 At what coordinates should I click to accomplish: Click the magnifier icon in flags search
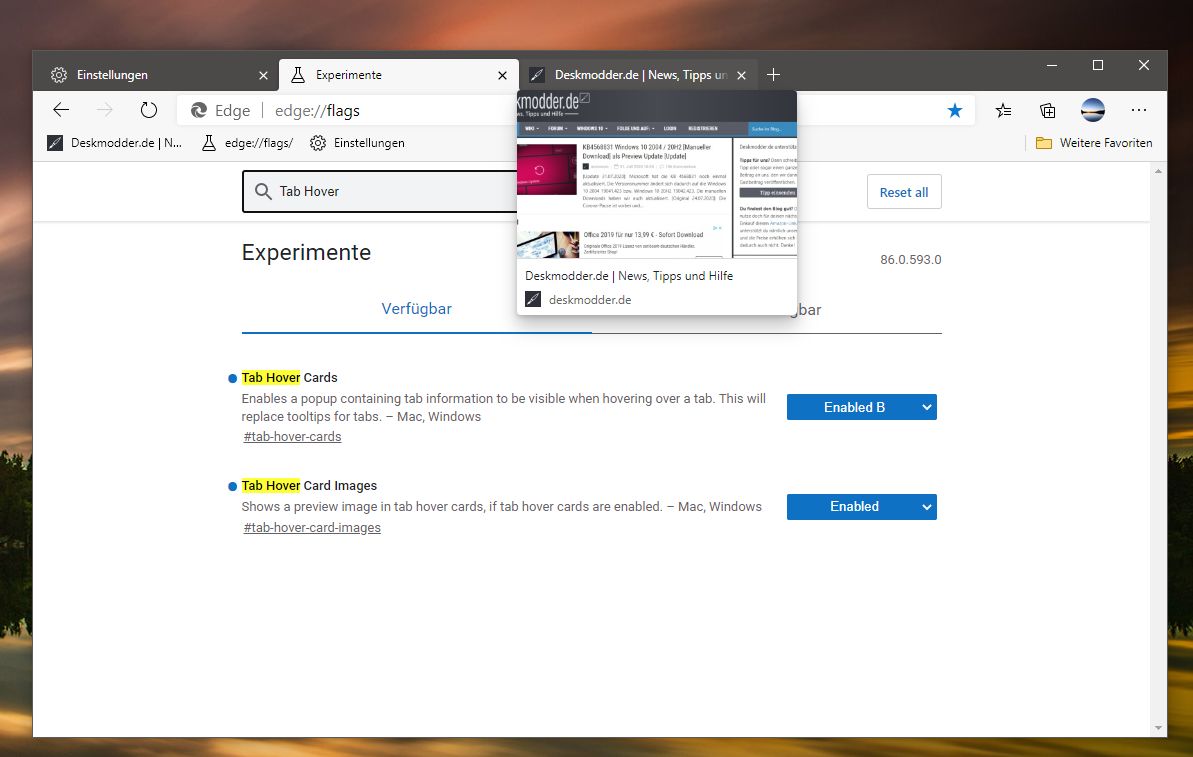(263, 191)
